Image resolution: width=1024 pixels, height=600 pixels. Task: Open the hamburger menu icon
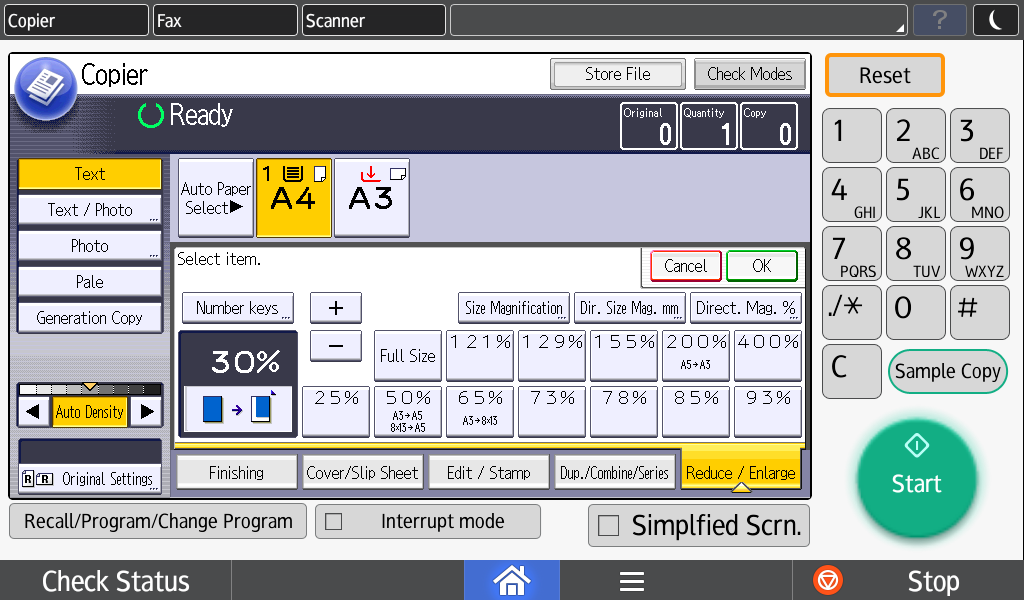[630, 581]
